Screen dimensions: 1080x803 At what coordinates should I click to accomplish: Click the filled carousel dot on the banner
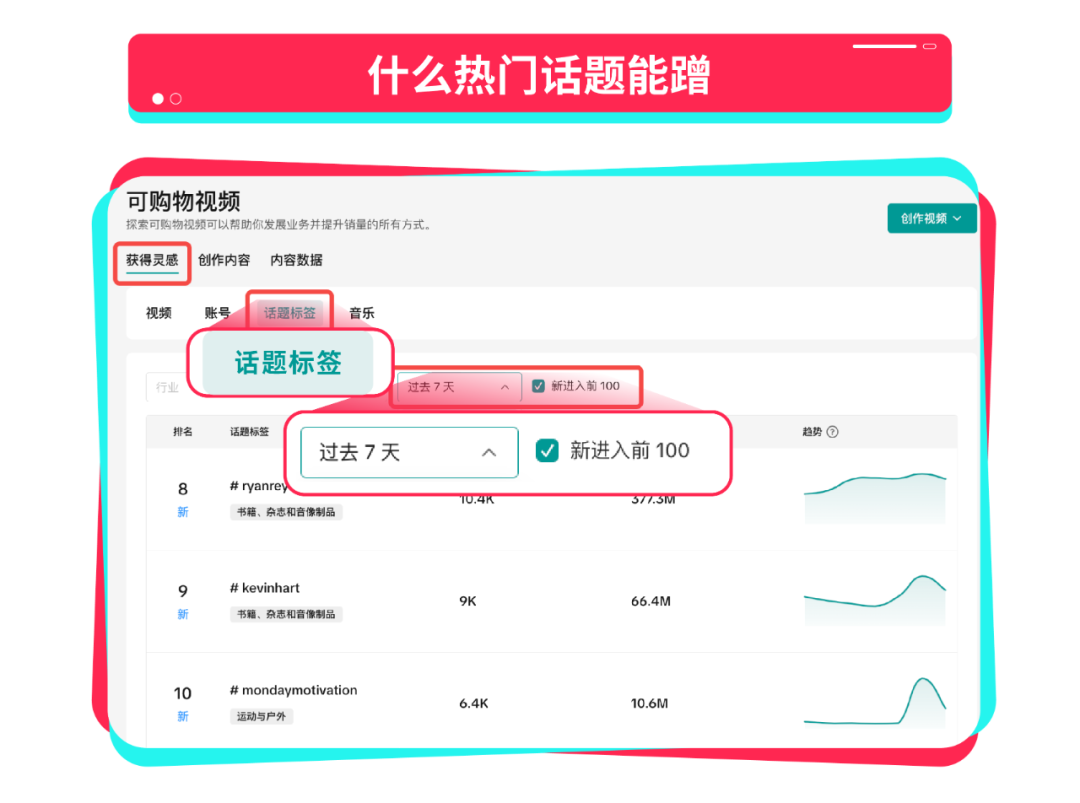point(157,100)
